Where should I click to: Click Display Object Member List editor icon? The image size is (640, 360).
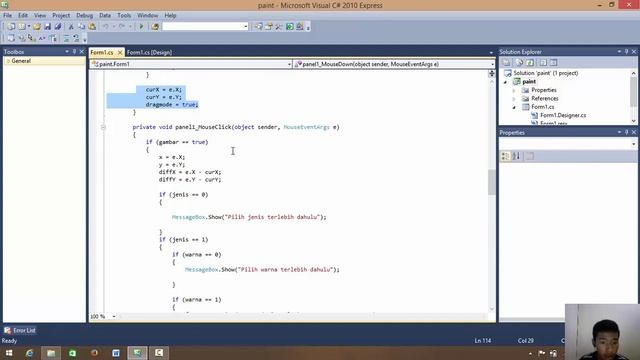[11, 38]
